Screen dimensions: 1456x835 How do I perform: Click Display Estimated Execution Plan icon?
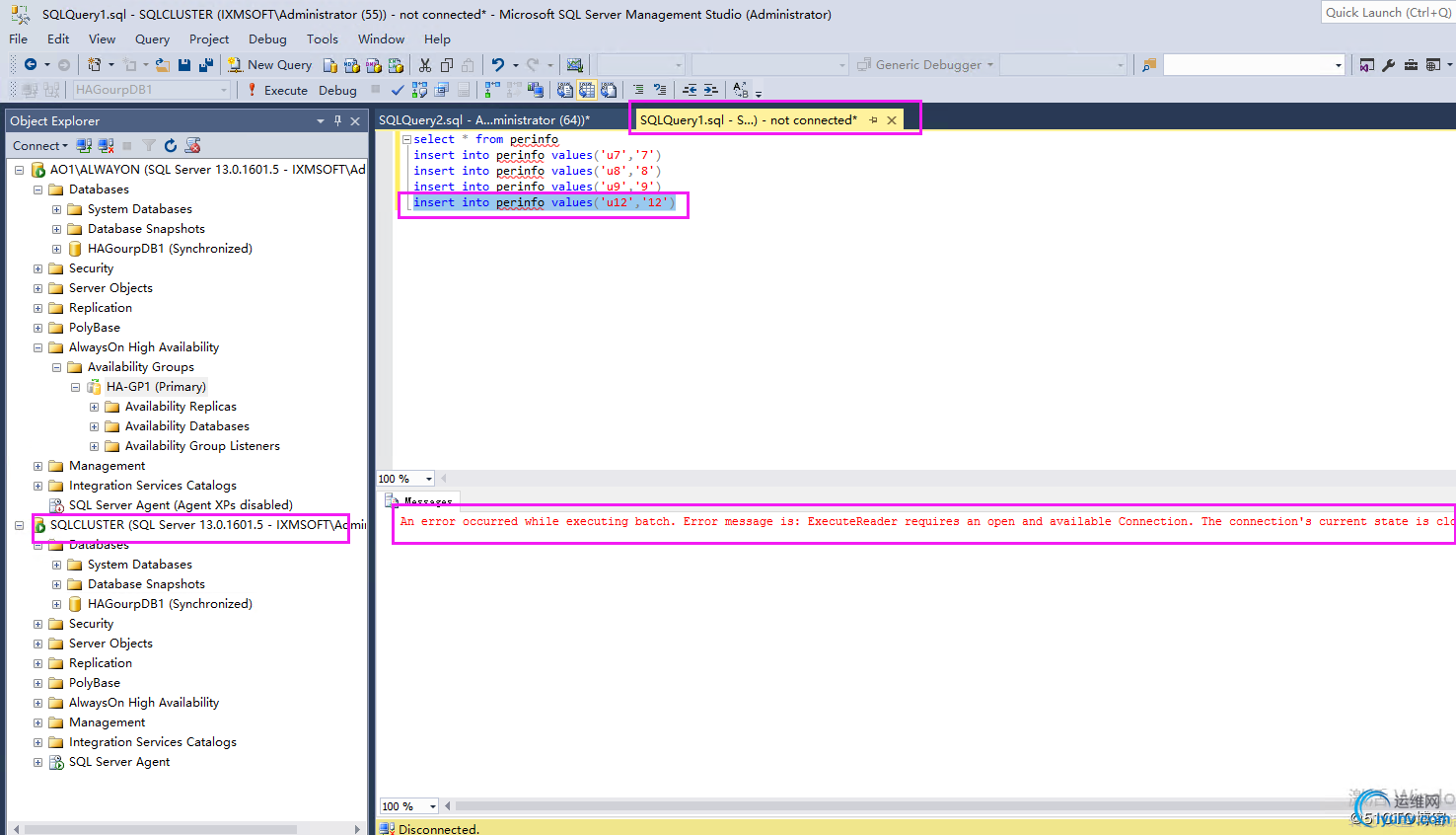tap(419, 90)
